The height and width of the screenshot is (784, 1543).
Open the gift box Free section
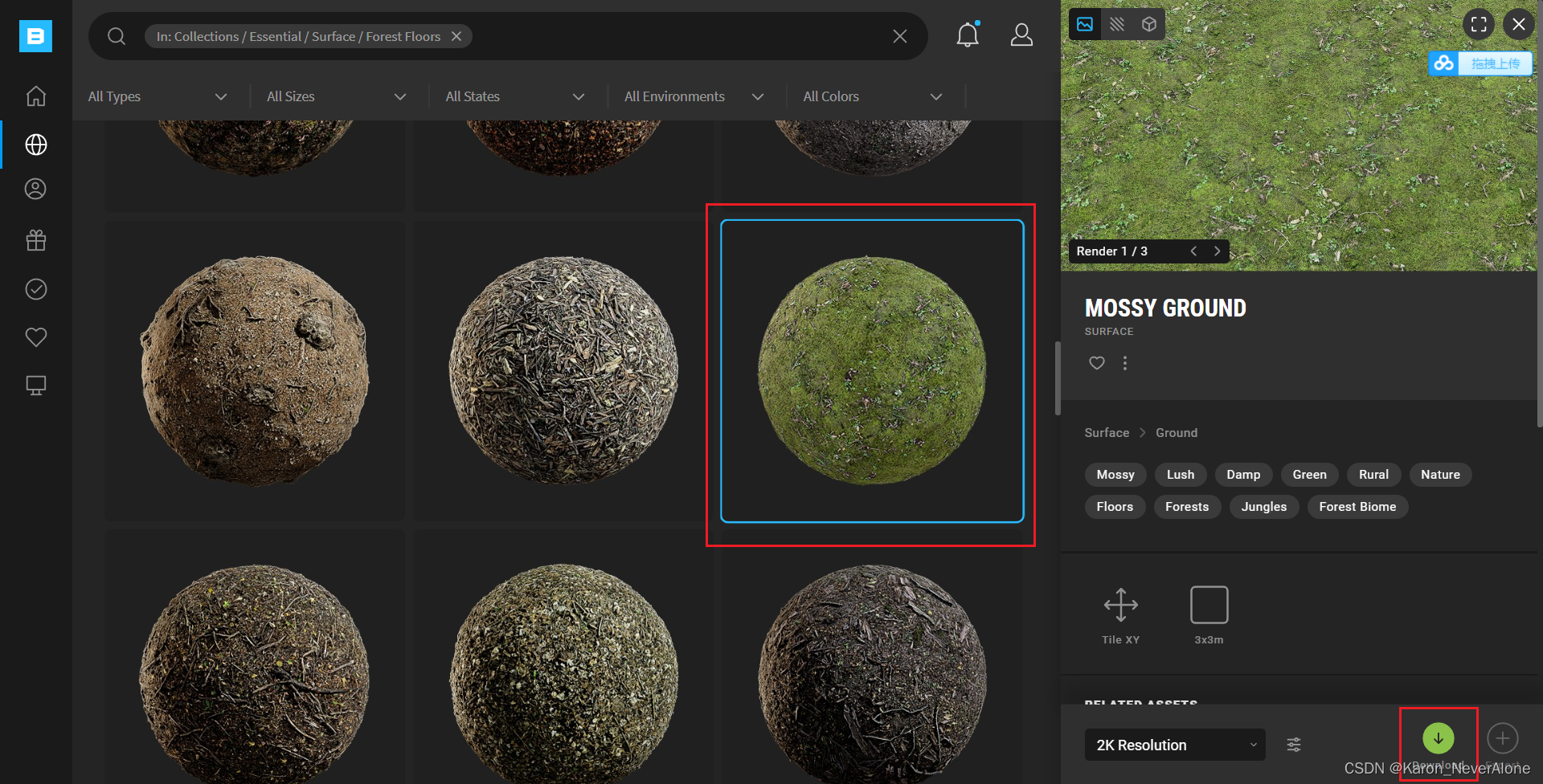(36, 240)
